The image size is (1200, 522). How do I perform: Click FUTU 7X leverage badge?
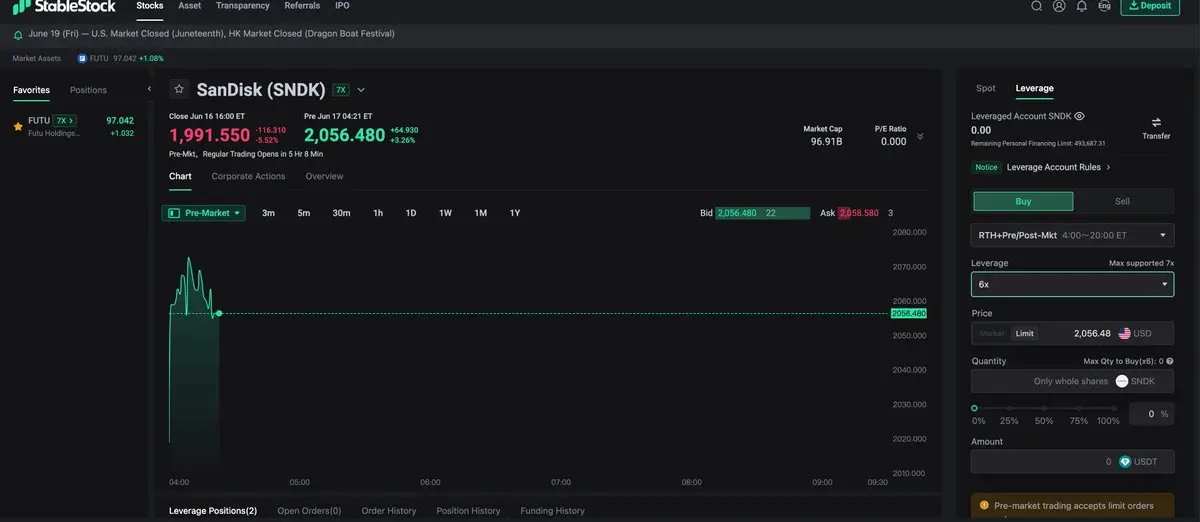tap(65, 121)
